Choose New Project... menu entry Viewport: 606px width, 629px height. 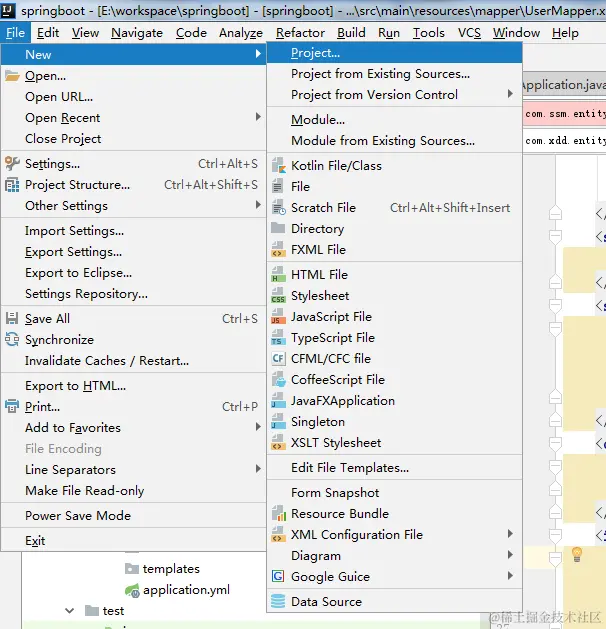[x=394, y=53]
